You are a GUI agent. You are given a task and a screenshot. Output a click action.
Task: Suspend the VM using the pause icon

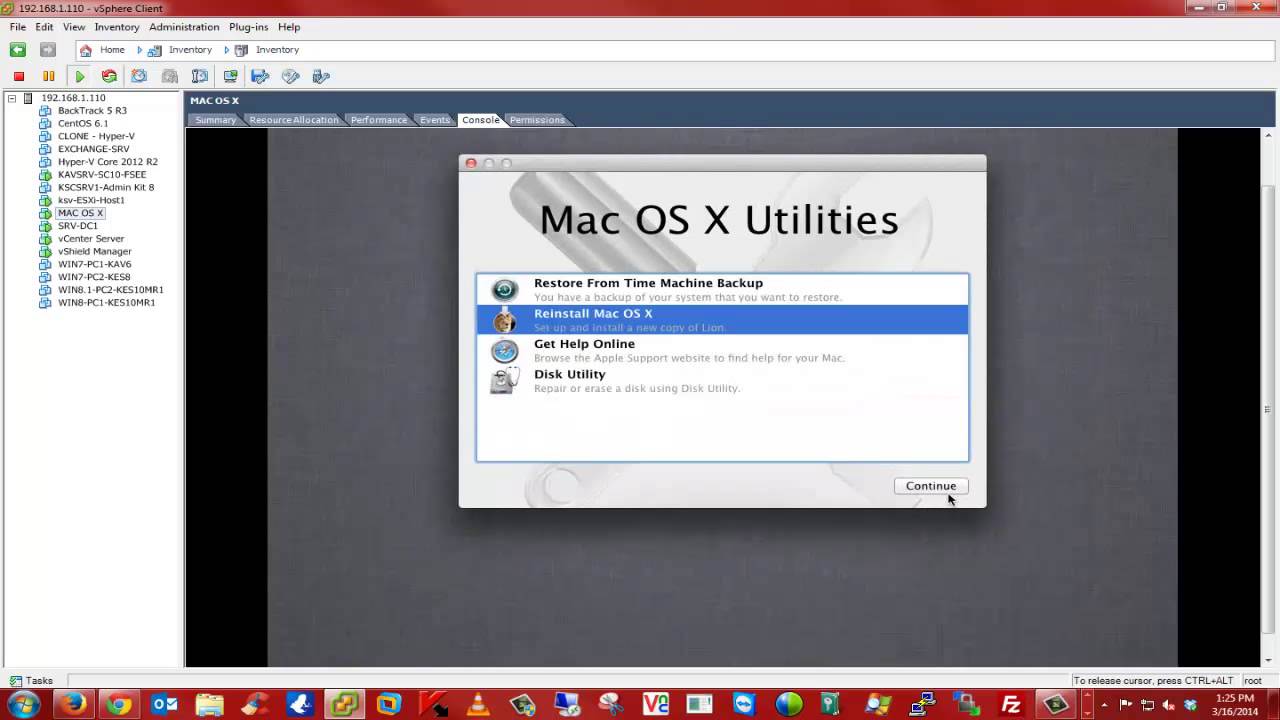pos(48,76)
